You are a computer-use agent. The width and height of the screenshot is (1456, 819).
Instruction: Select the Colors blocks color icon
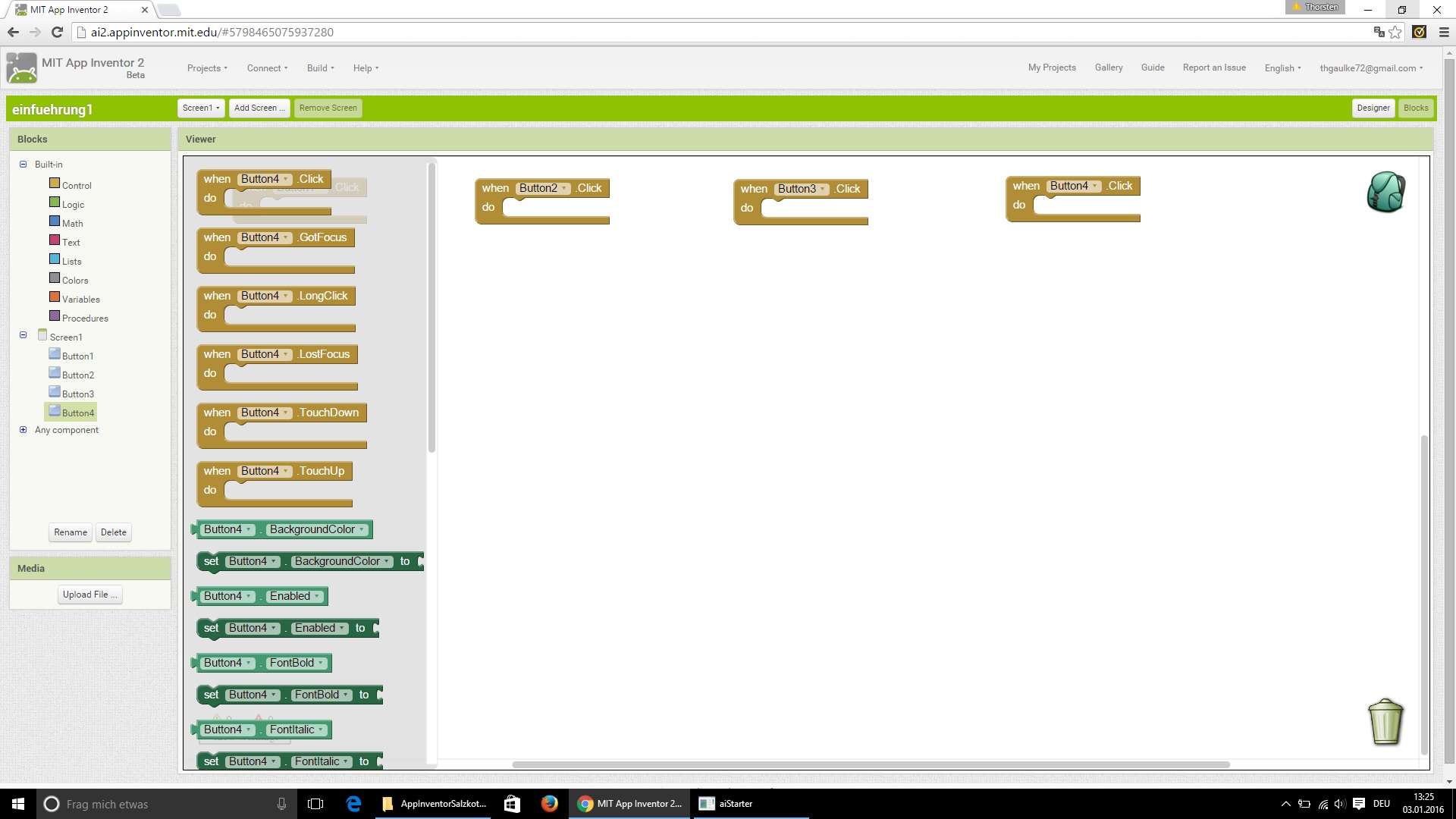coord(55,278)
